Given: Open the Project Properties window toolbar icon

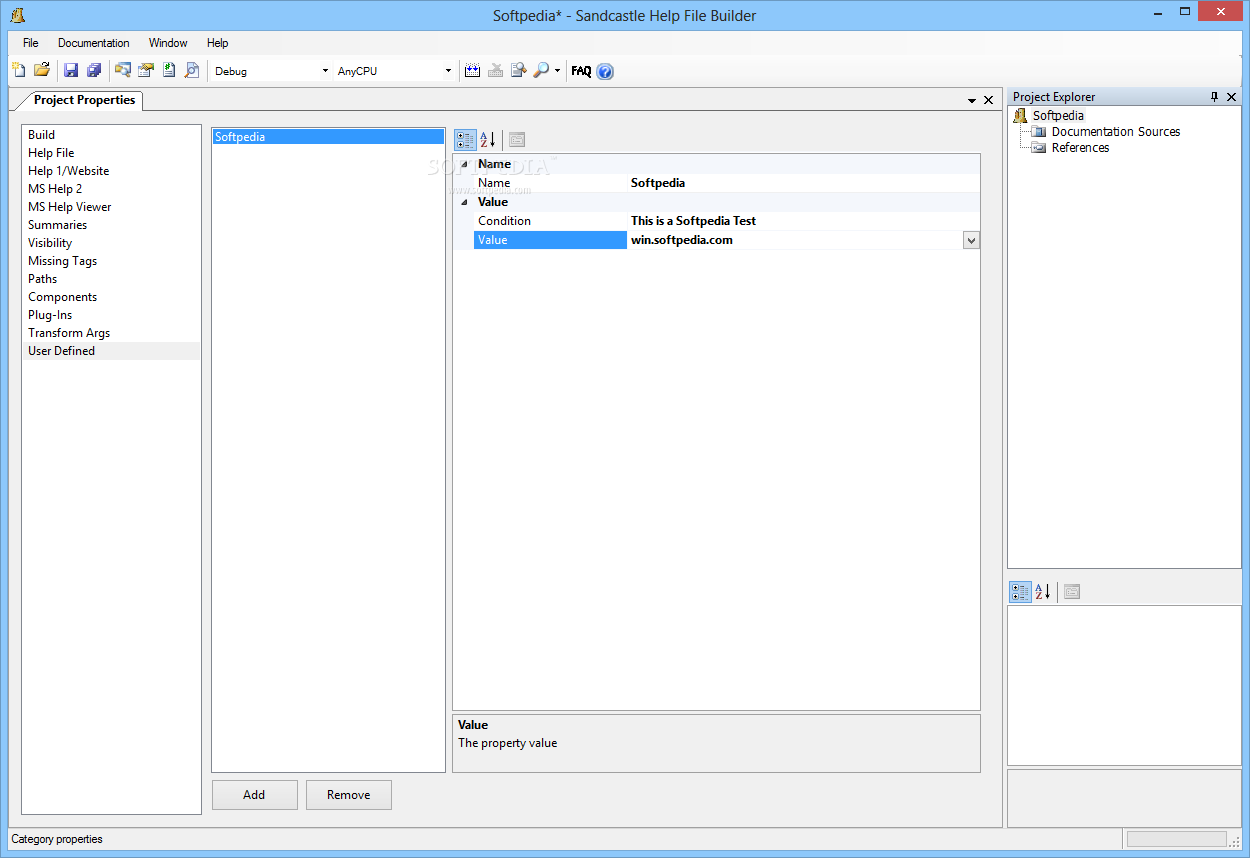Looking at the screenshot, I should pos(146,70).
